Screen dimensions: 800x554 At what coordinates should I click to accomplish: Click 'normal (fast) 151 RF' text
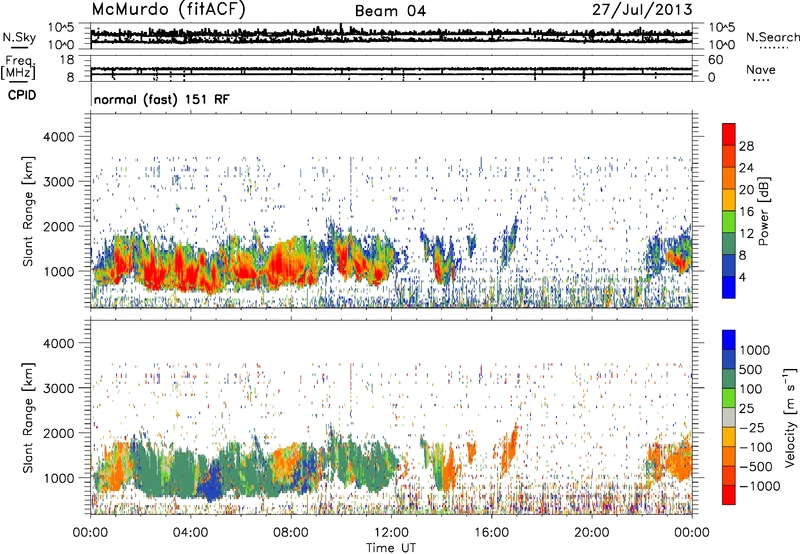162,99
